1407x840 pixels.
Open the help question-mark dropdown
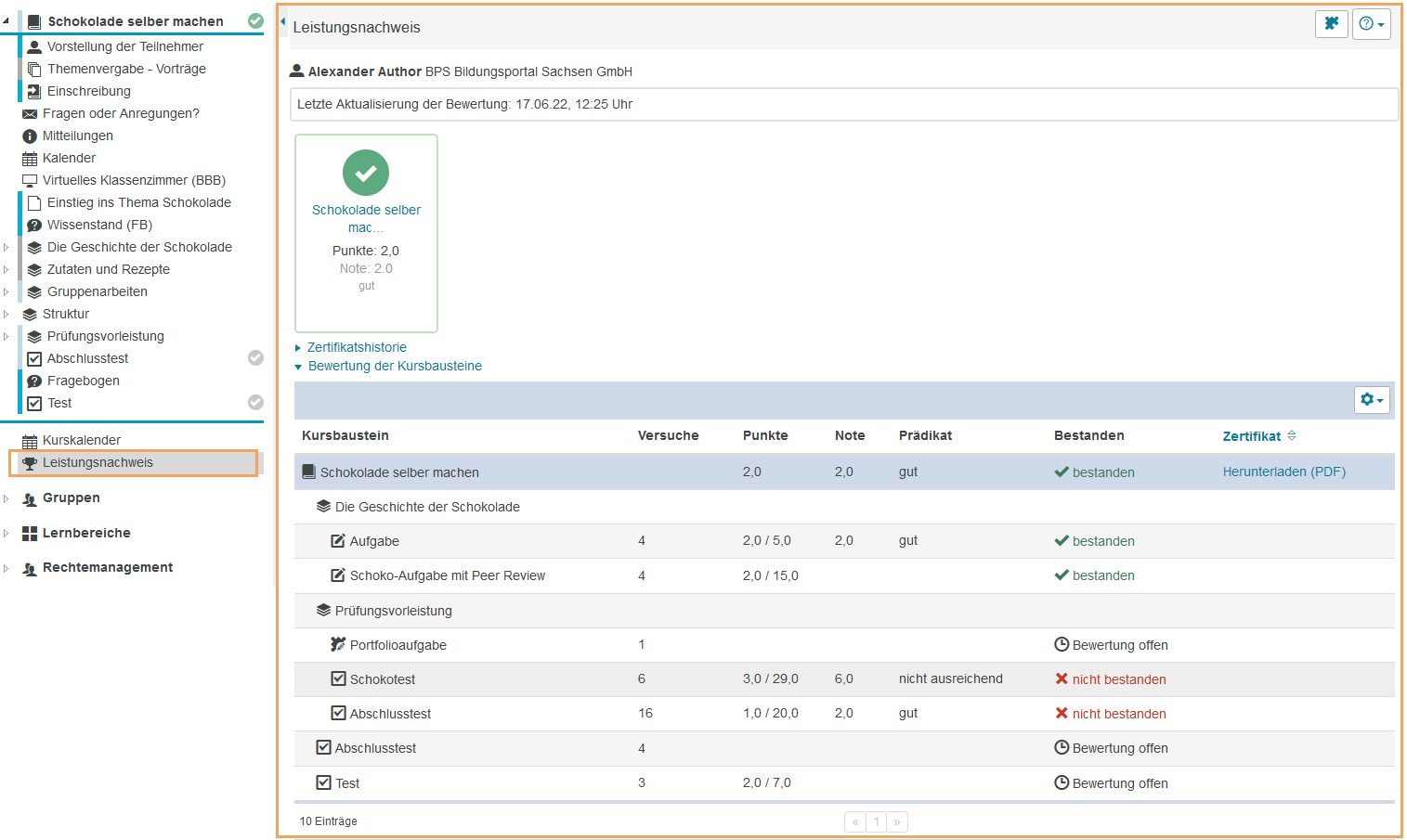tap(1371, 24)
